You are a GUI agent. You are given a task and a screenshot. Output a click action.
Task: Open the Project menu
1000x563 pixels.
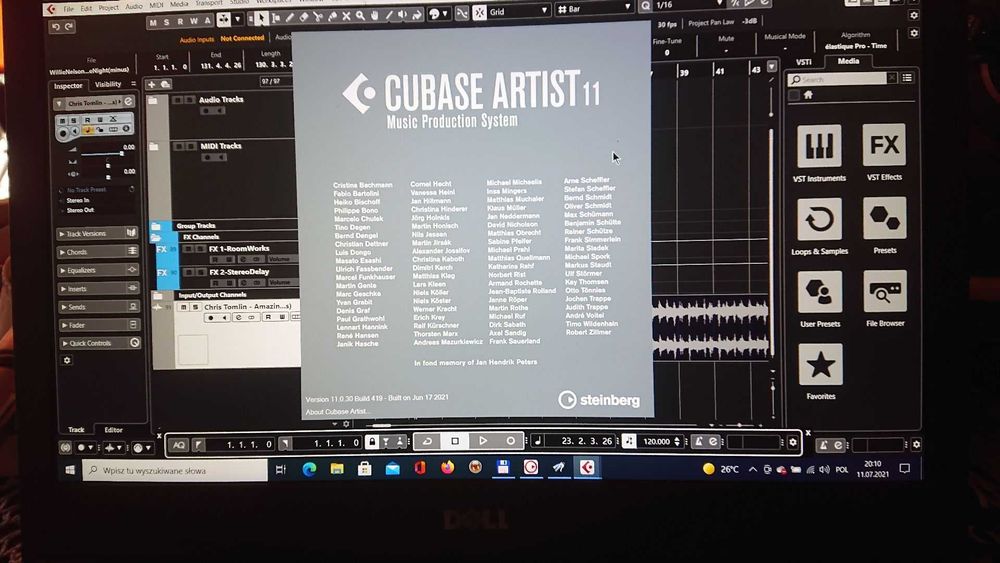pyautogui.click(x=108, y=8)
